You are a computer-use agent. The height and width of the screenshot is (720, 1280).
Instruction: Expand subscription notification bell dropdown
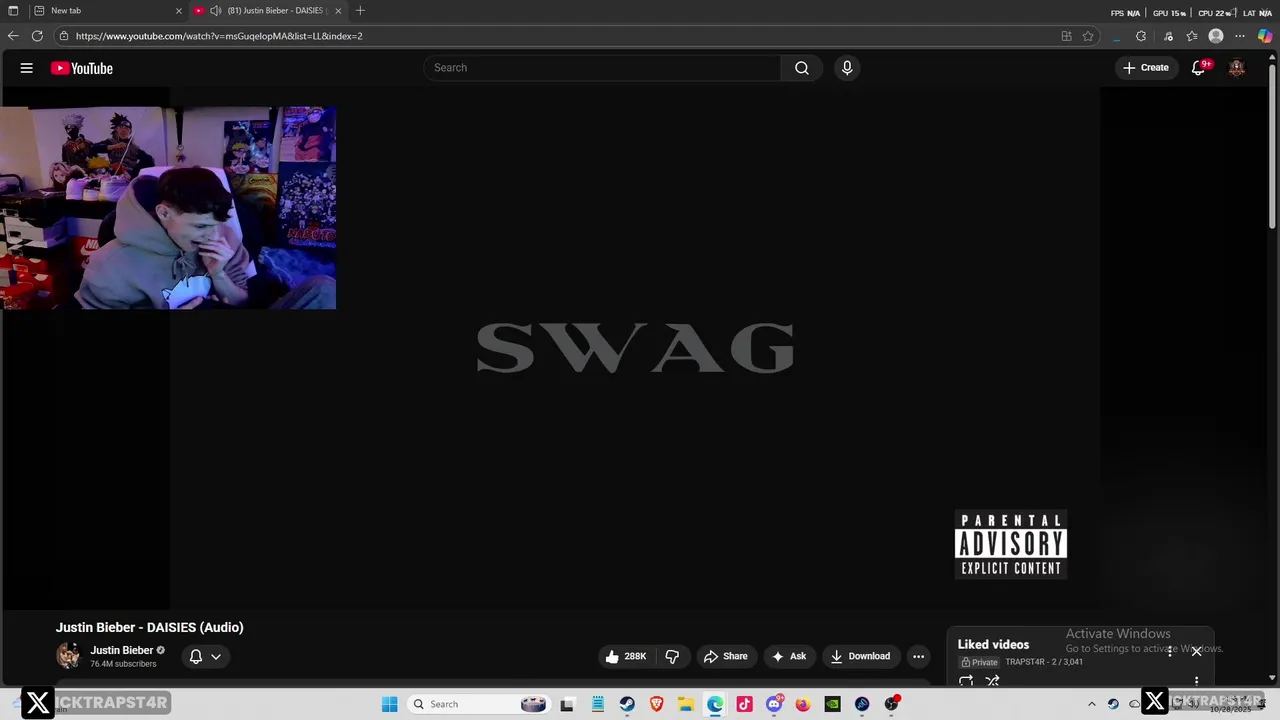pos(204,657)
